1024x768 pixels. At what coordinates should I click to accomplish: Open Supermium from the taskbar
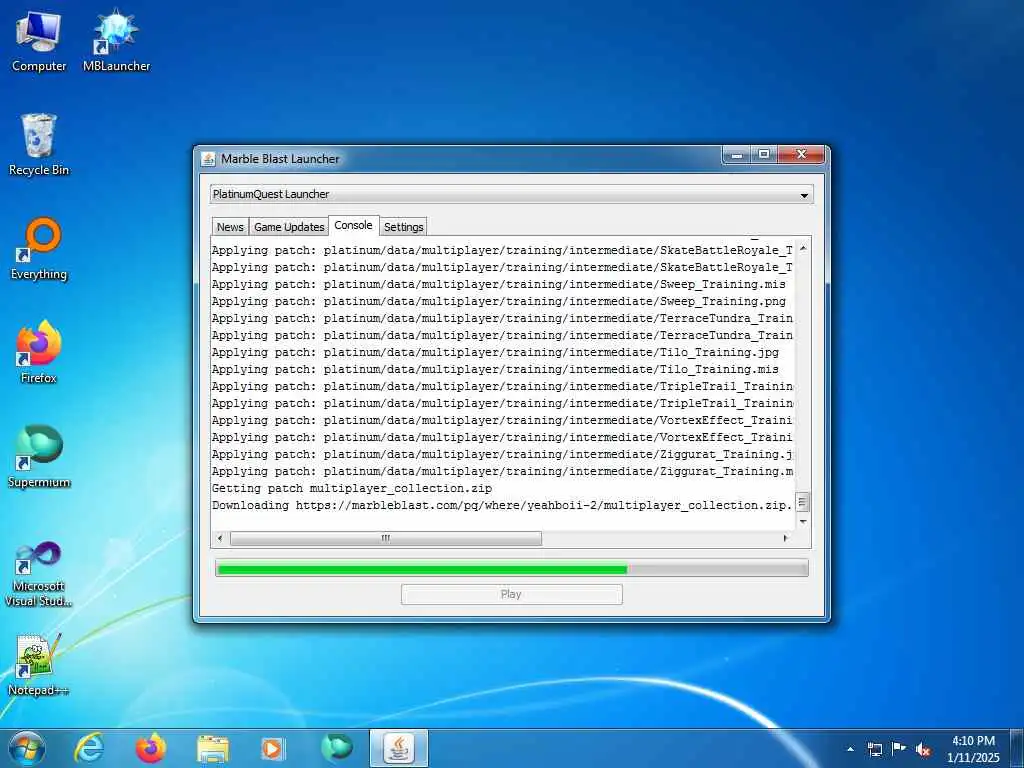336,748
